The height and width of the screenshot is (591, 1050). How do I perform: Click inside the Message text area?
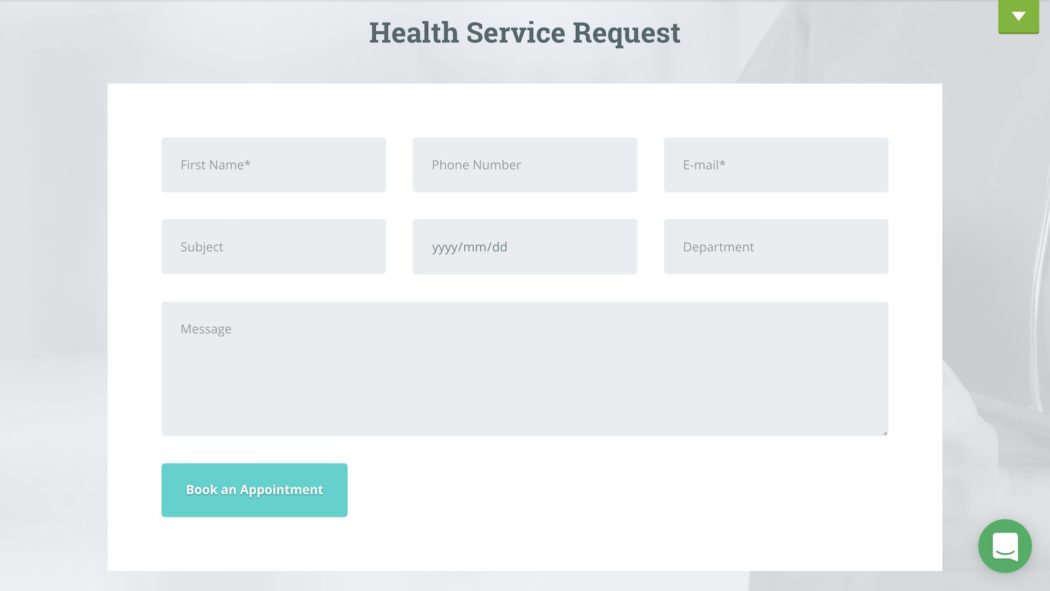(524, 367)
